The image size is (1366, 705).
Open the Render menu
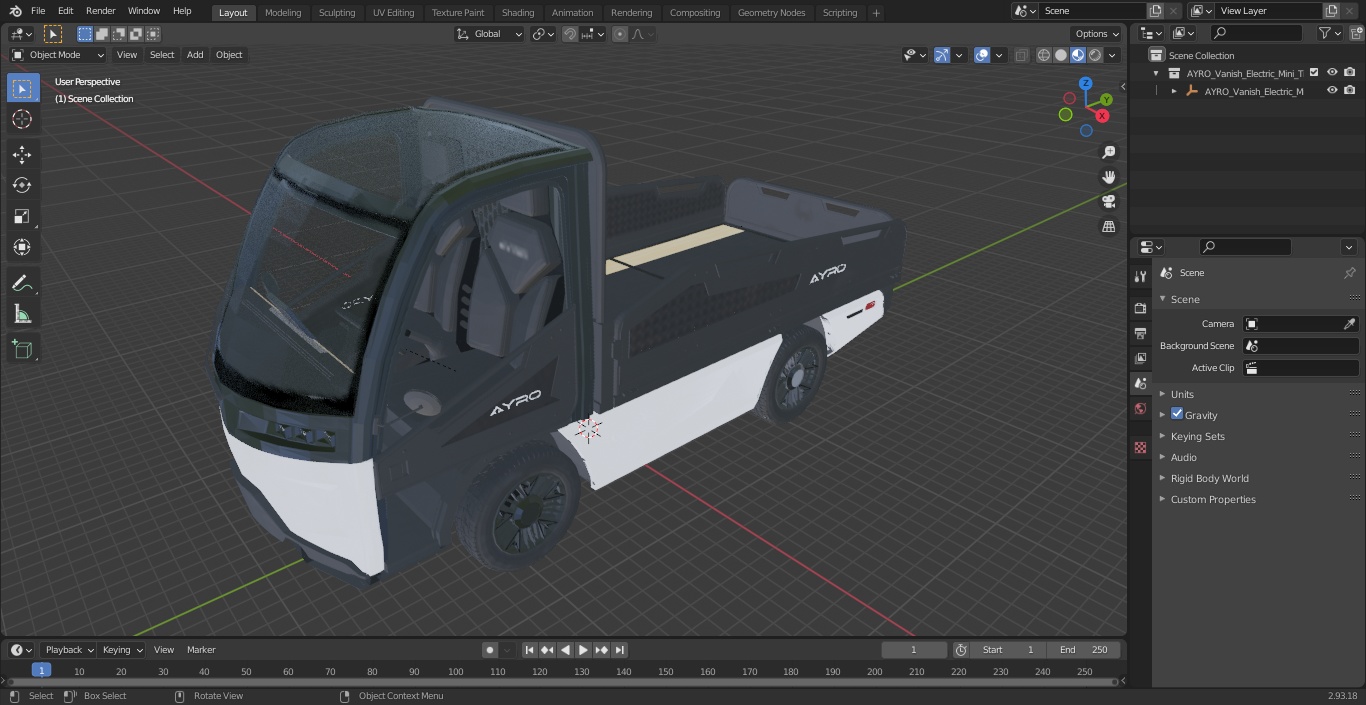coord(100,11)
